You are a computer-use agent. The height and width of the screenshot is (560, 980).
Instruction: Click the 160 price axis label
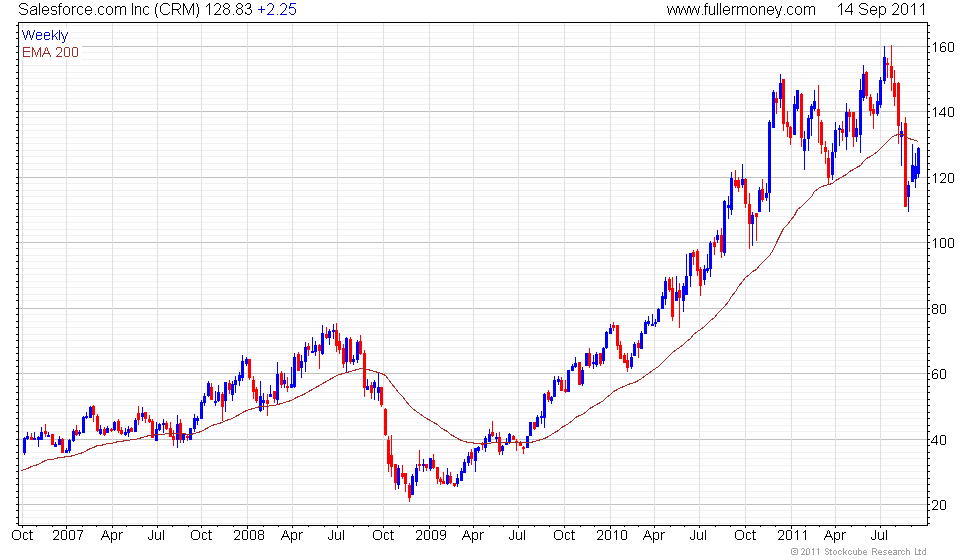click(x=942, y=48)
